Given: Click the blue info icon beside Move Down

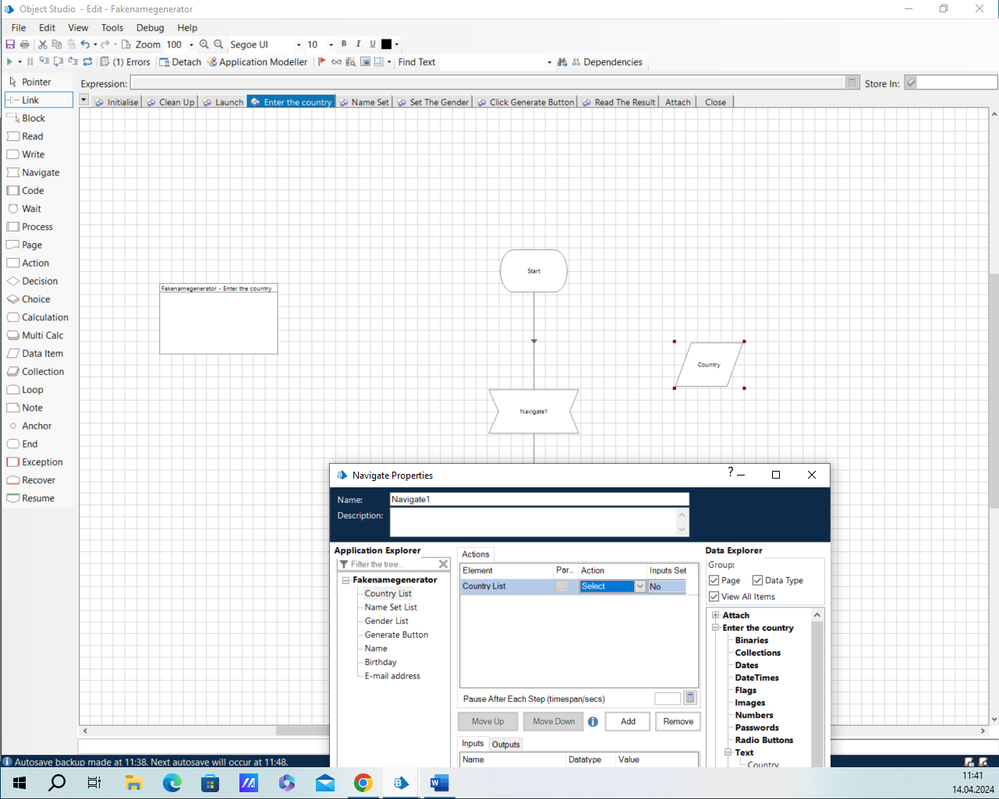Looking at the screenshot, I should tap(593, 721).
